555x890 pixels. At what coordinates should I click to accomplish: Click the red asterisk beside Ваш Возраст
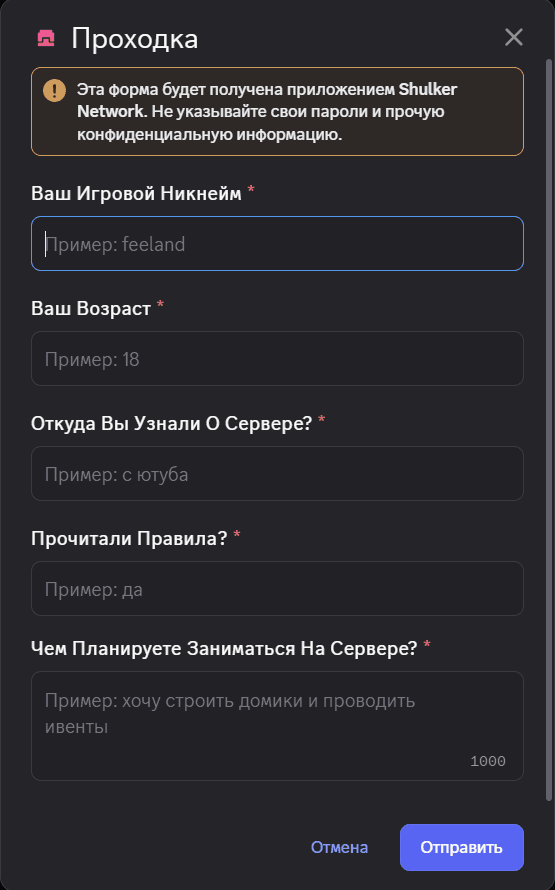(160, 307)
